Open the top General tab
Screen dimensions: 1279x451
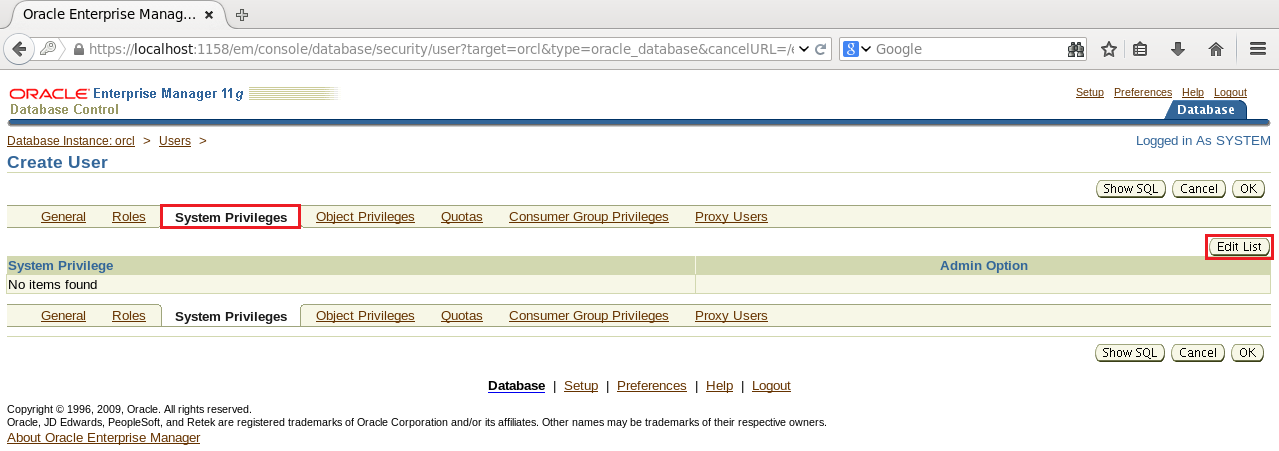[63, 216]
